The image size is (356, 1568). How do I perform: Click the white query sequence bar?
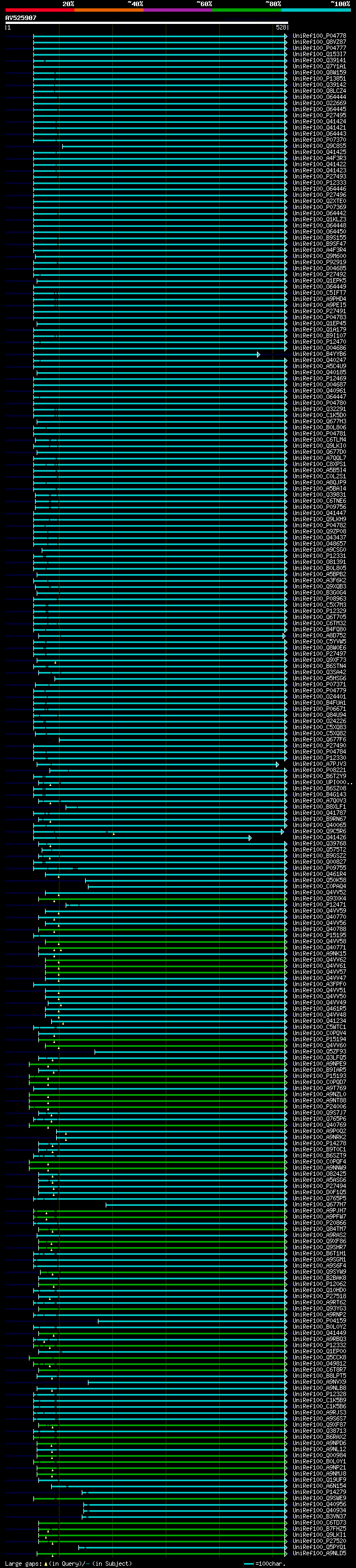[146, 22]
